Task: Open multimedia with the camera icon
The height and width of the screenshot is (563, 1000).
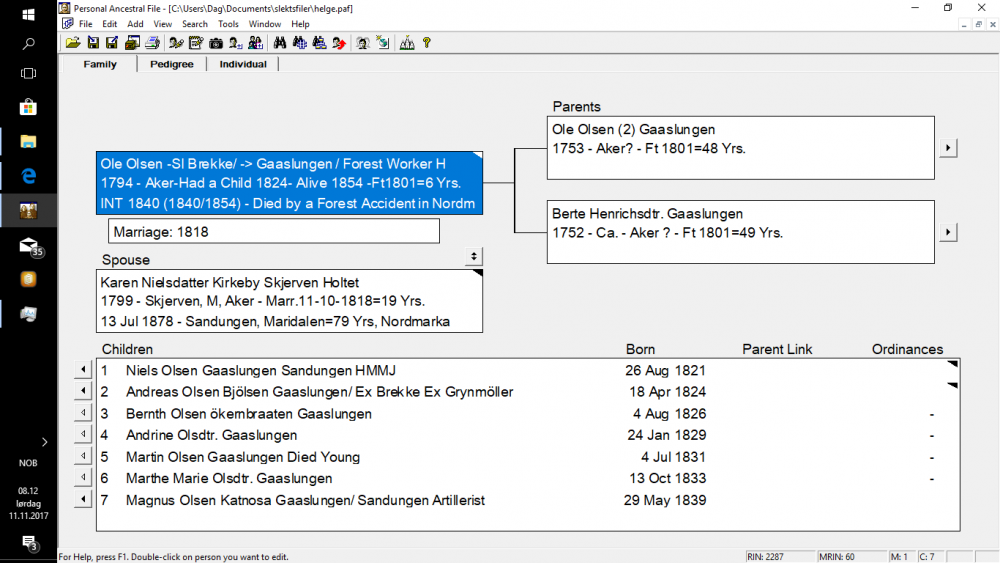Action: click(216, 43)
